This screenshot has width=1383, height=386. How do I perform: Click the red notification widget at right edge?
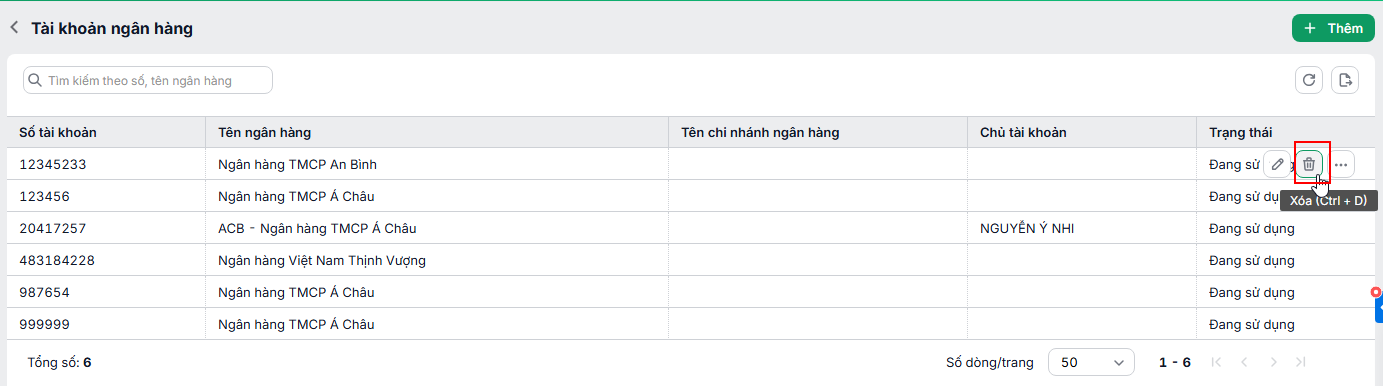click(x=1377, y=291)
